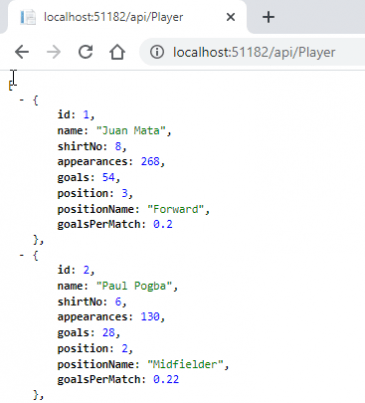
Task: Click the page icon on the tab
Action: (x=28, y=17)
